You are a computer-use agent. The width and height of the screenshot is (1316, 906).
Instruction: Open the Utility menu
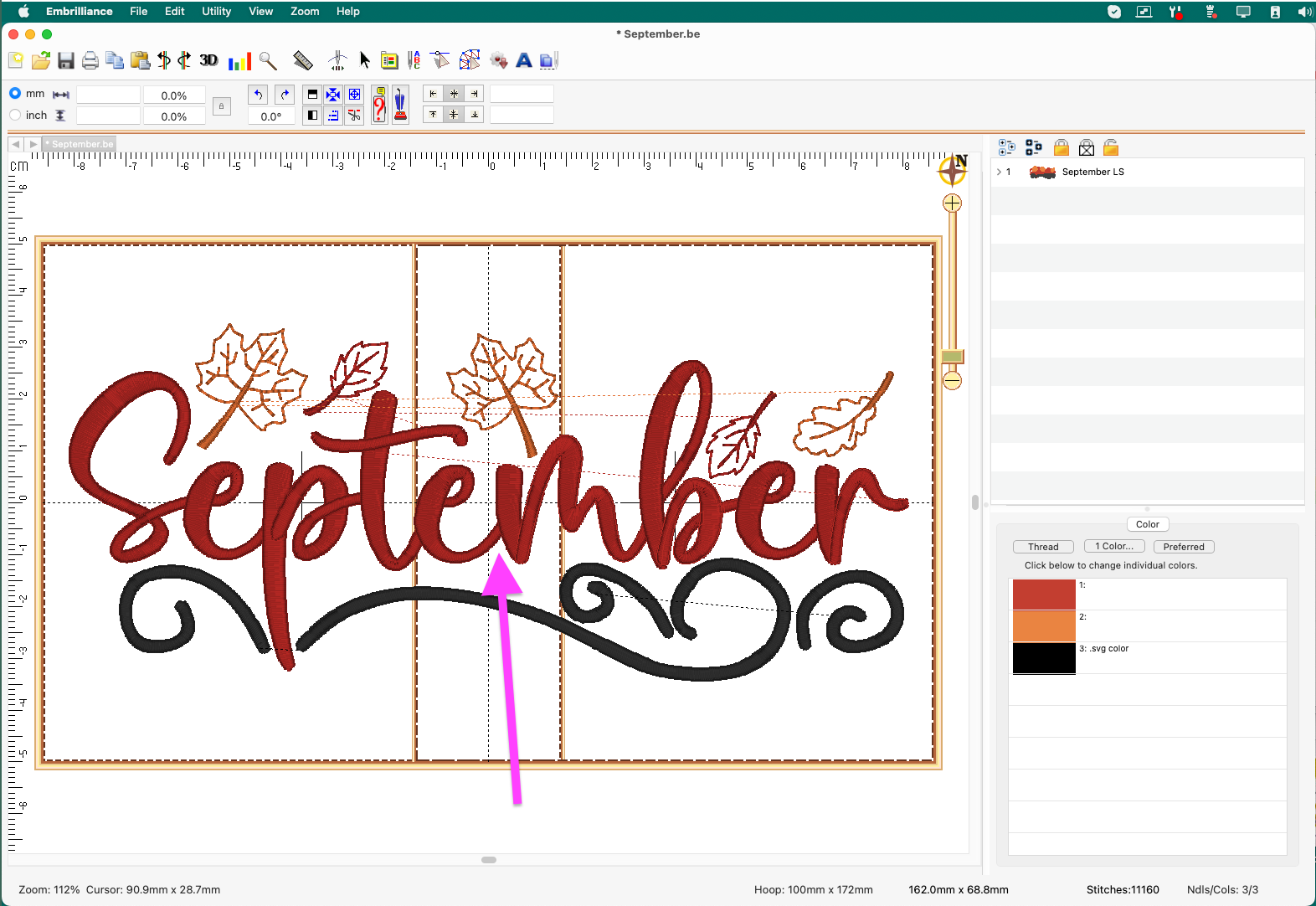pos(216,11)
